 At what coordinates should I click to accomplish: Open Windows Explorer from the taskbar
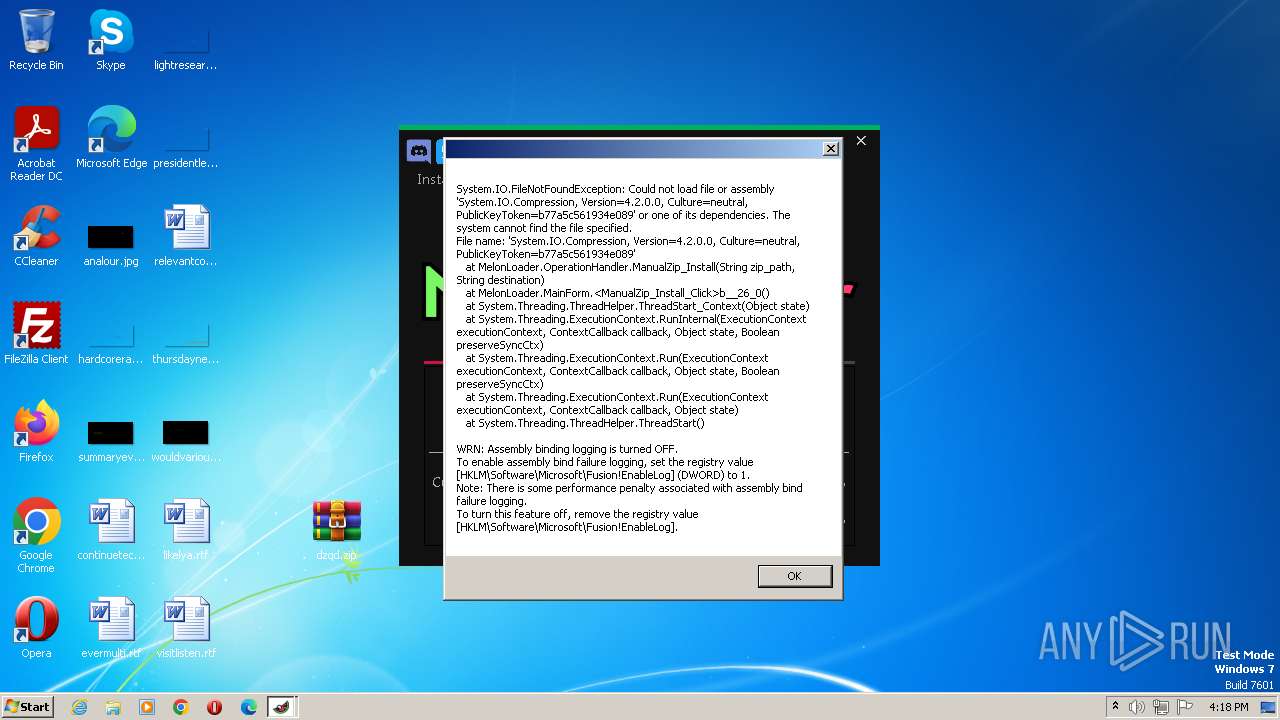click(113, 707)
